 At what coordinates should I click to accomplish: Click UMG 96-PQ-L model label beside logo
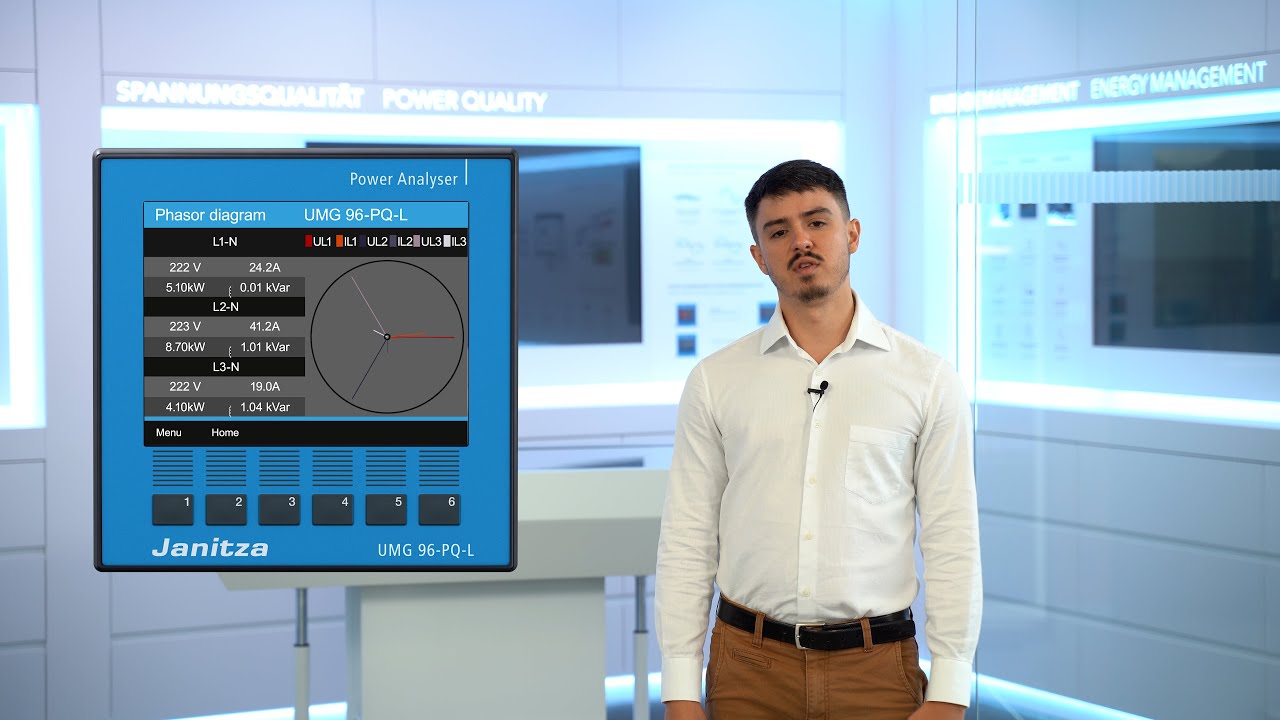(426, 550)
